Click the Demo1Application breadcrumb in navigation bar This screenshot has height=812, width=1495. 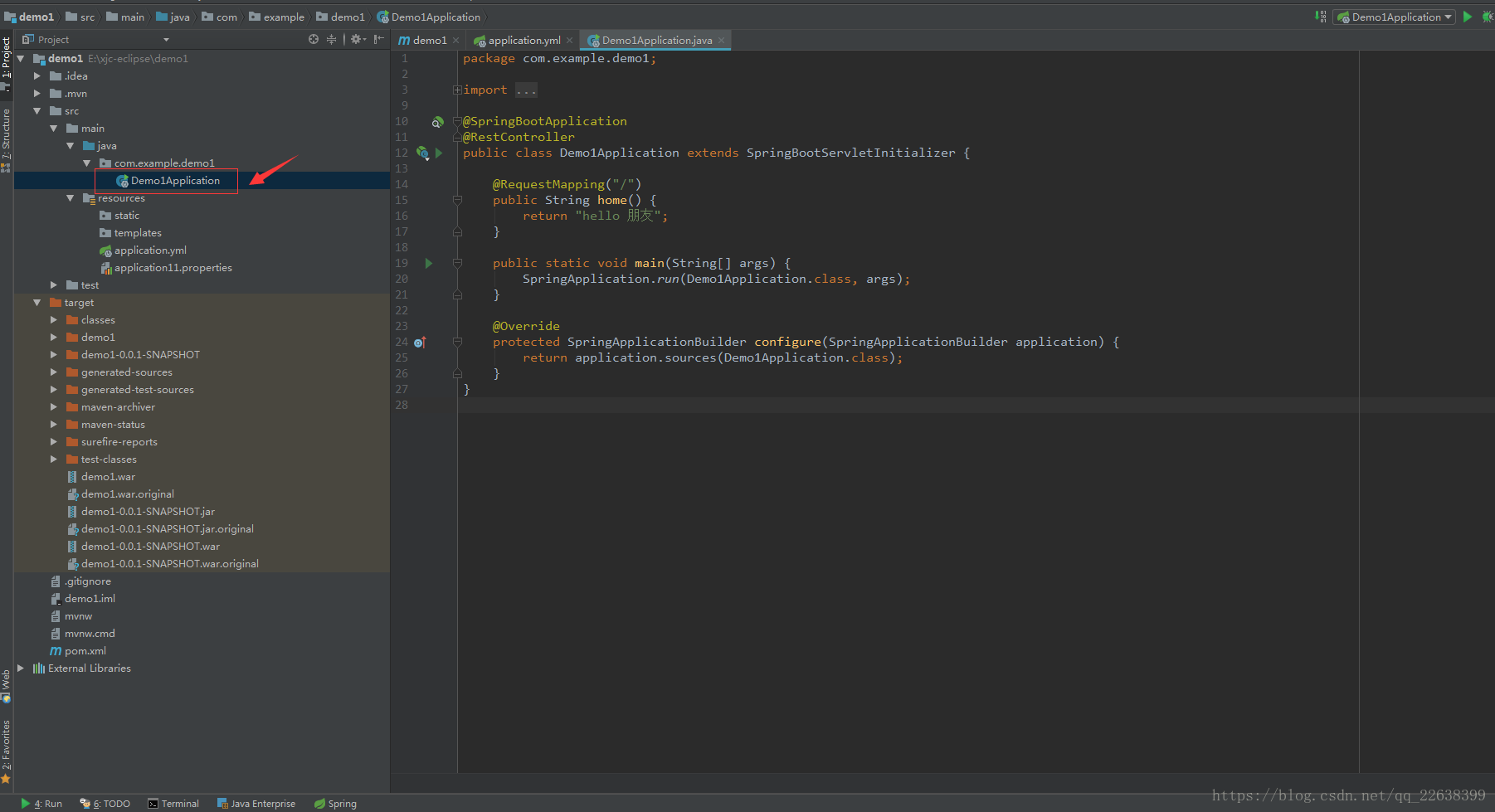pos(429,17)
